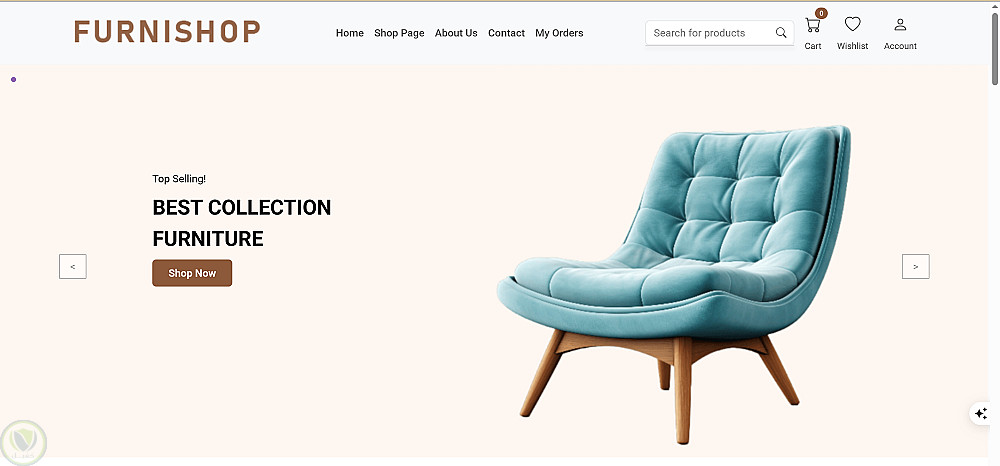Open the Home menu item
Viewport: 1000px width, 466px height.
349,33
